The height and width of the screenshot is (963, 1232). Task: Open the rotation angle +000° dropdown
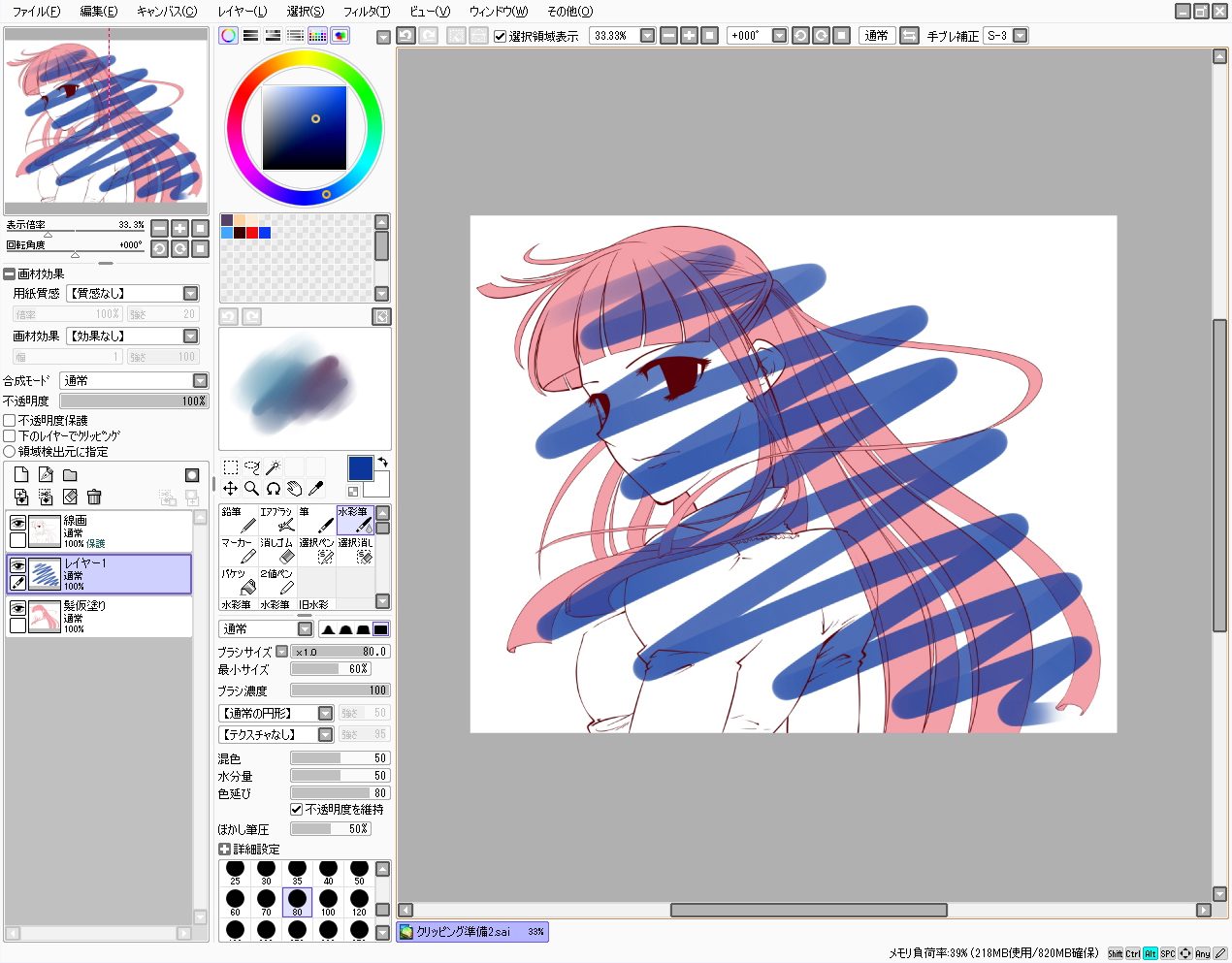[779, 36]
